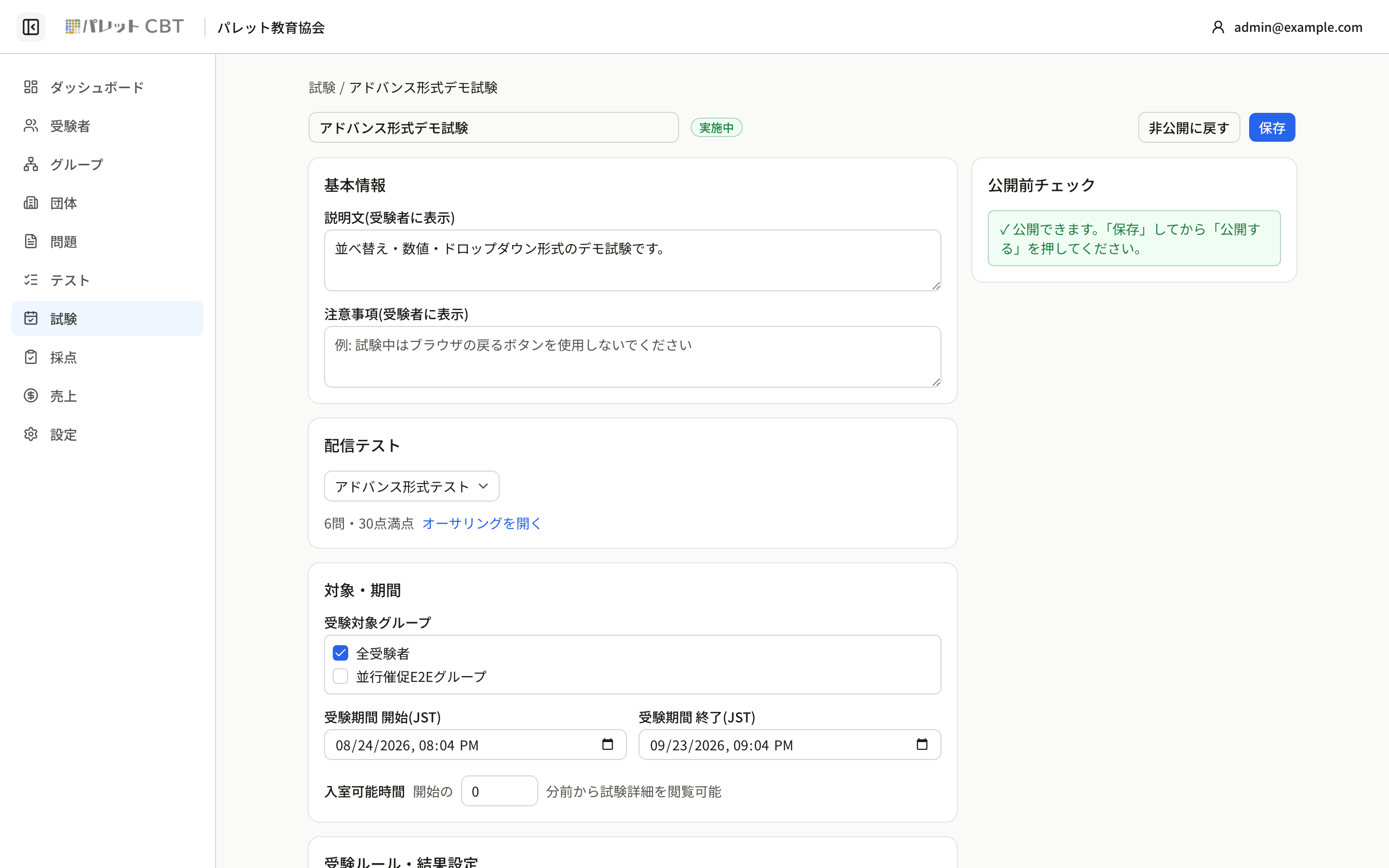Viewport: 1389px width, 868px height.
Task: Click the 団体 building icon
Action: [x=31, y=203]
